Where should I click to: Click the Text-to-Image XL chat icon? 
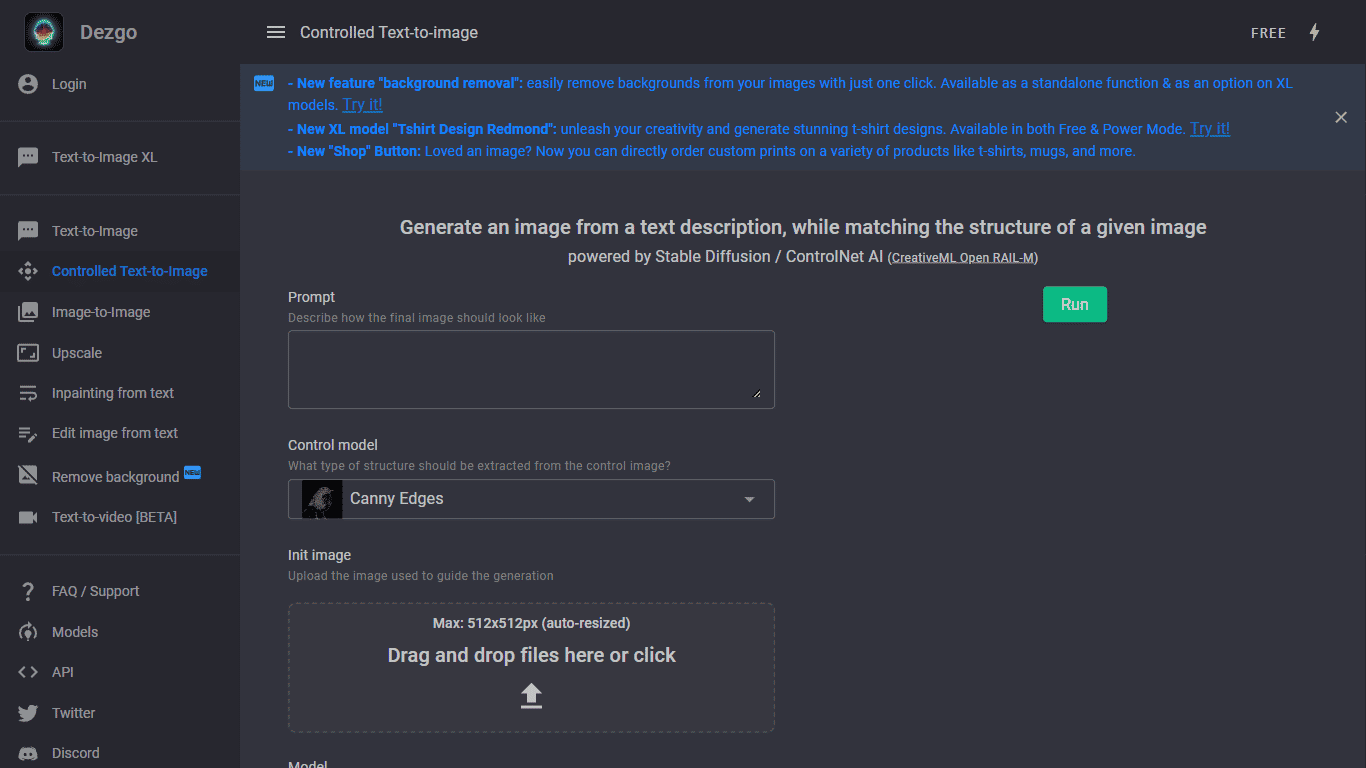point(28,157)
